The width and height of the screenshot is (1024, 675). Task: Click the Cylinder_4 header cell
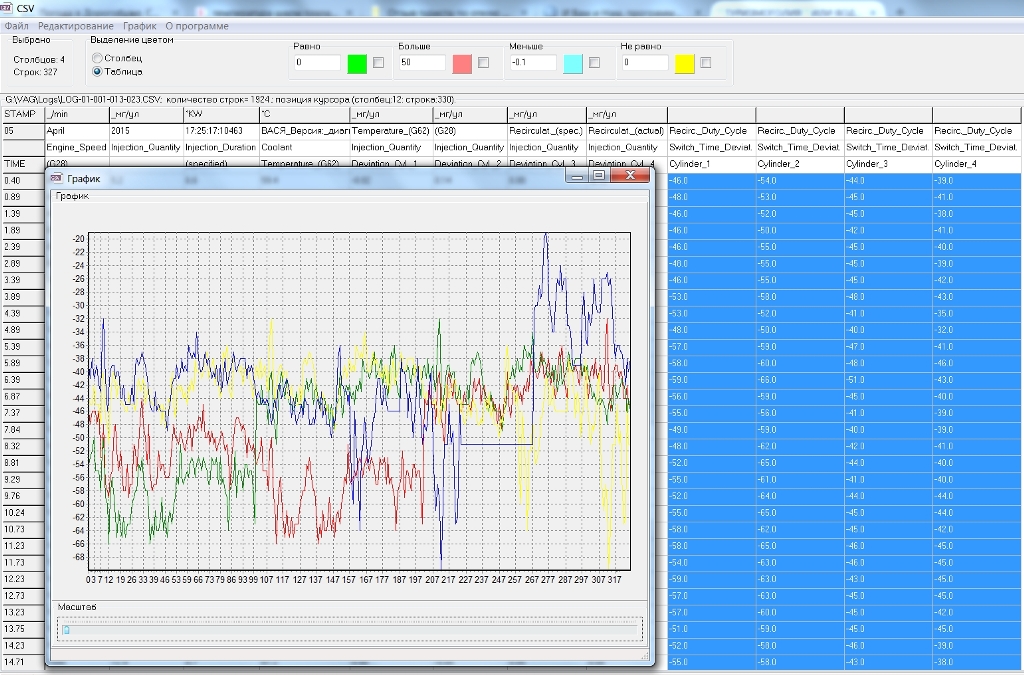(x=977, y=164)
